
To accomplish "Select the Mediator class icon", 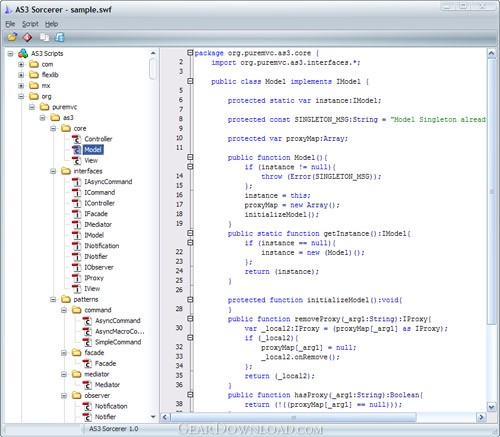I will (87, 385).
